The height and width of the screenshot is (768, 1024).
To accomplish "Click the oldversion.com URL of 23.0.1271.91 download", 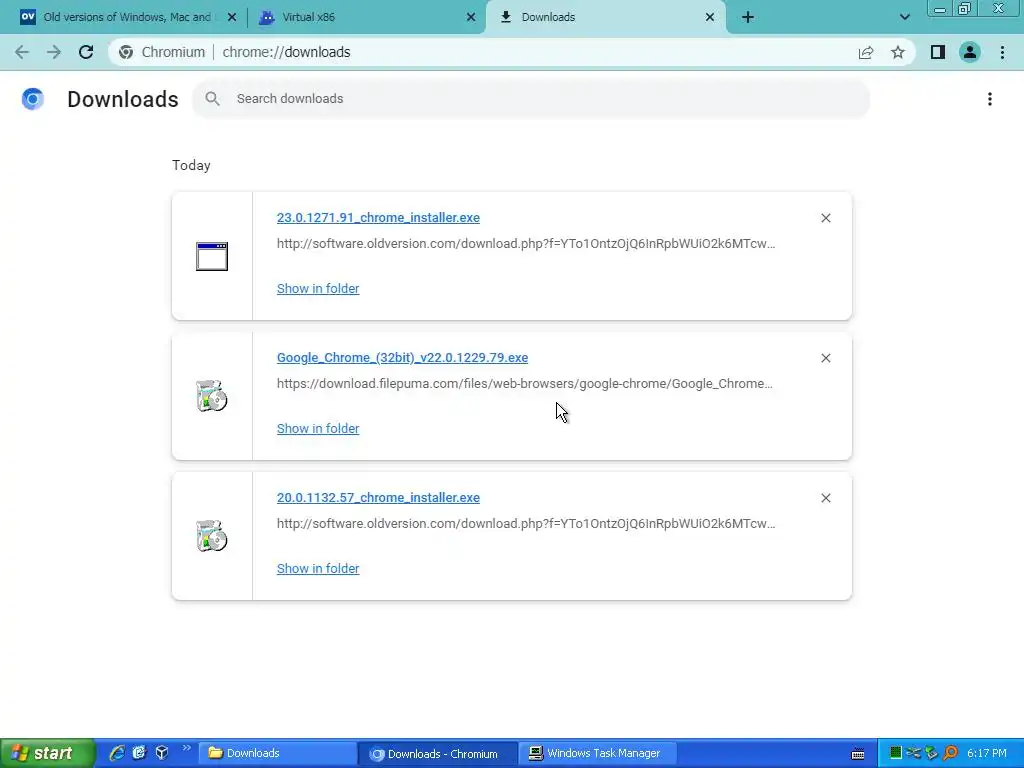I will pyautogui.click(x=526, y=244).
